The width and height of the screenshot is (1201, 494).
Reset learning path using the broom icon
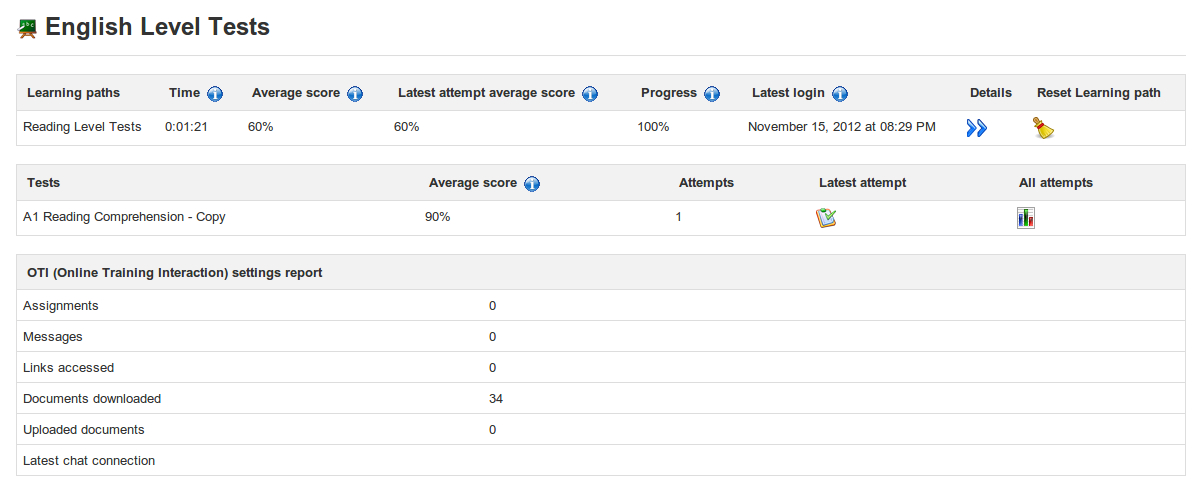point(1044,128)
